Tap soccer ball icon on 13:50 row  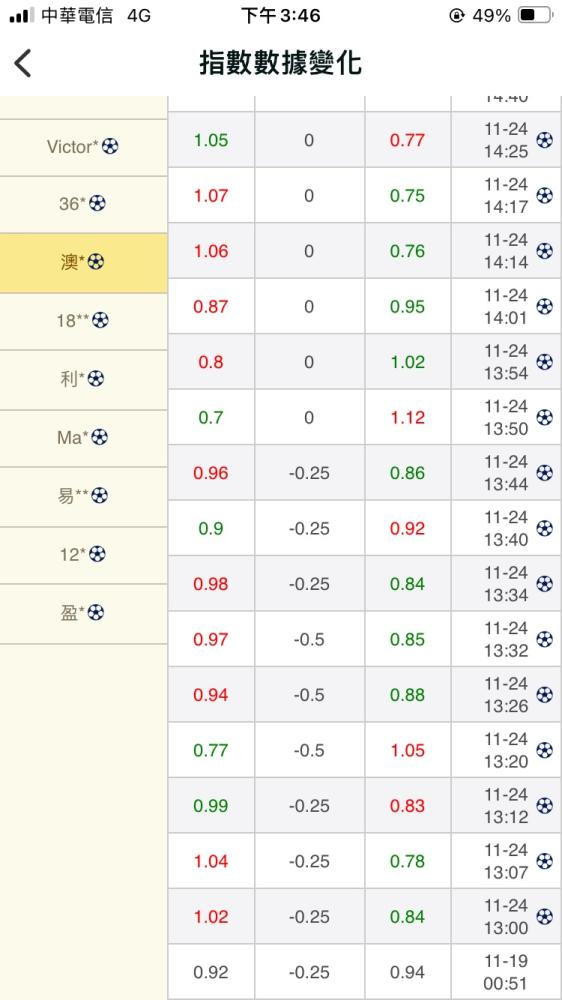coord(544,418)
